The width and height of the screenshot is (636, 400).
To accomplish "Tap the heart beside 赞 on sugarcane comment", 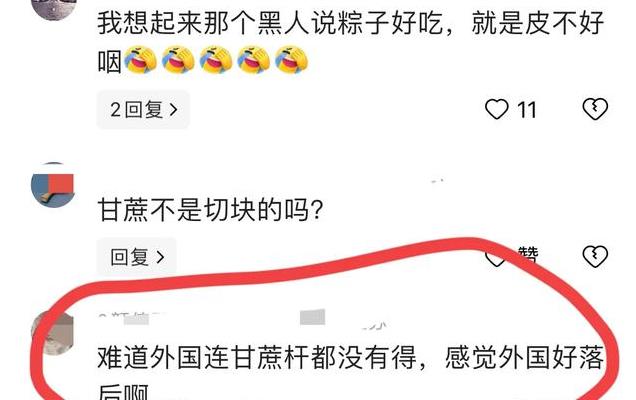I will [495, 257].
